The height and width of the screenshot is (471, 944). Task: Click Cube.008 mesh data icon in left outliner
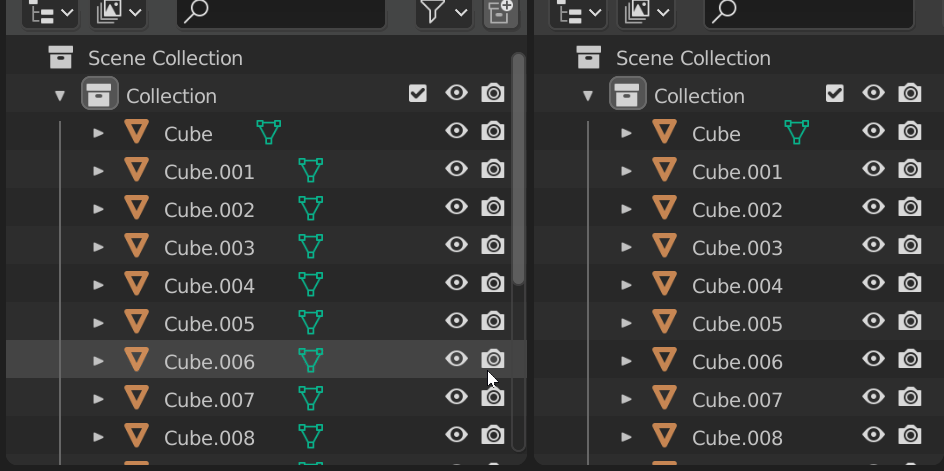click(x=311, y=436)
